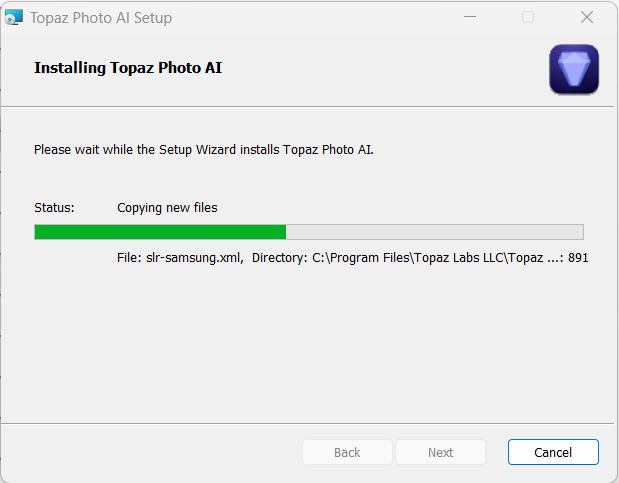The width and height of the screenshot is (619, 483).
Task: Click the "Status:" label
Action: (54, 208)
